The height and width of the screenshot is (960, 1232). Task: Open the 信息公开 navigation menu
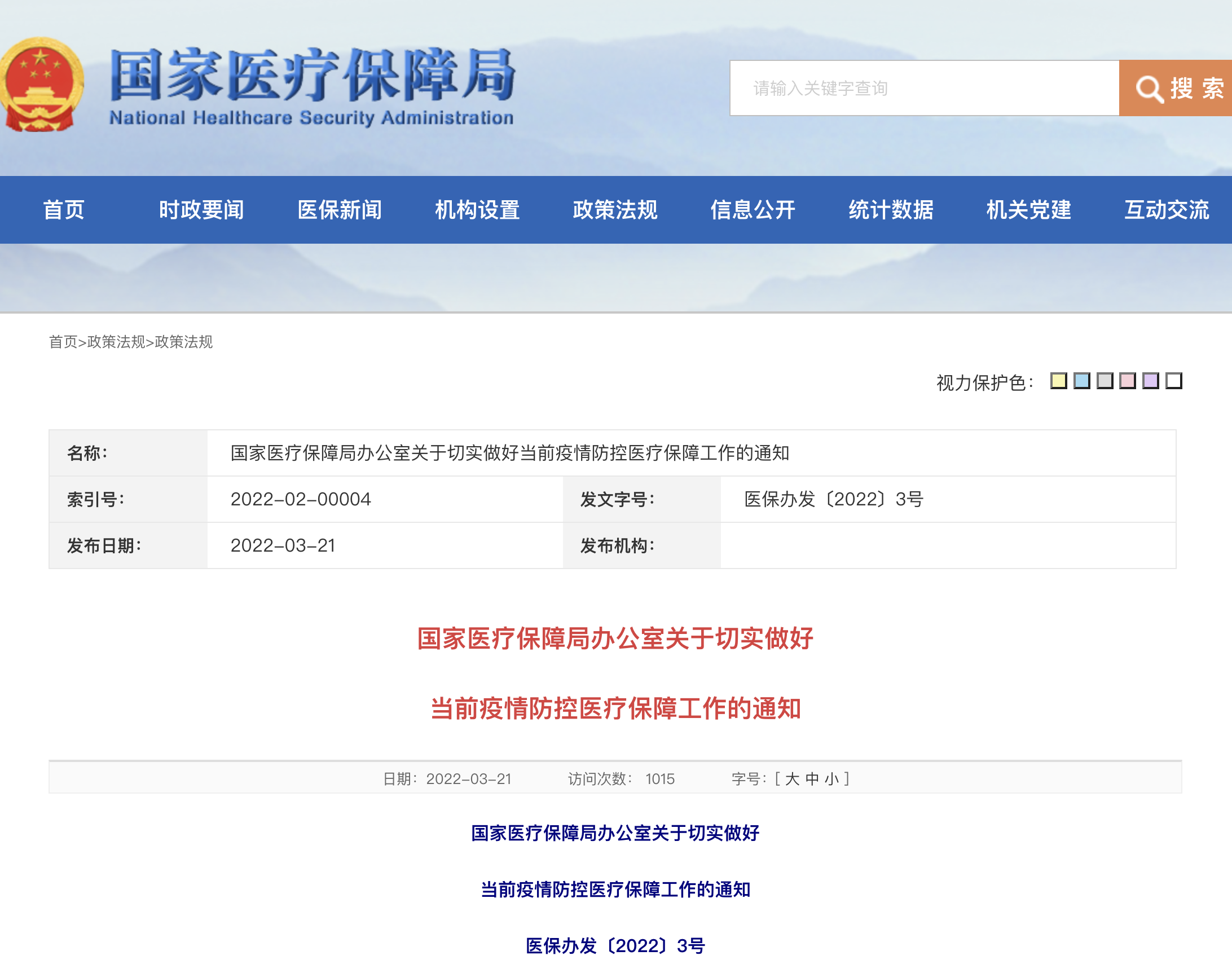click(x=753, y=209)
